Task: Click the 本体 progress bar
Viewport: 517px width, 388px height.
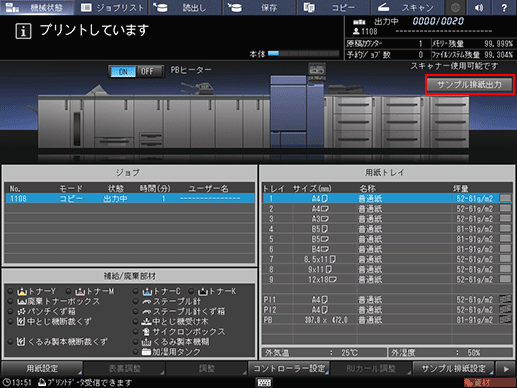Action: pos(303,53)
